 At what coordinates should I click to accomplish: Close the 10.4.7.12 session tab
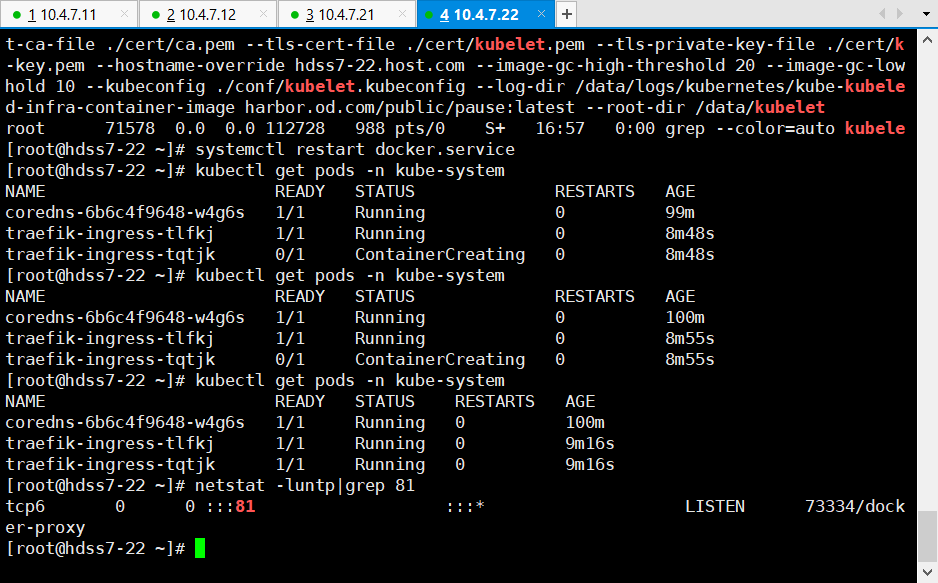pos(263,14)
